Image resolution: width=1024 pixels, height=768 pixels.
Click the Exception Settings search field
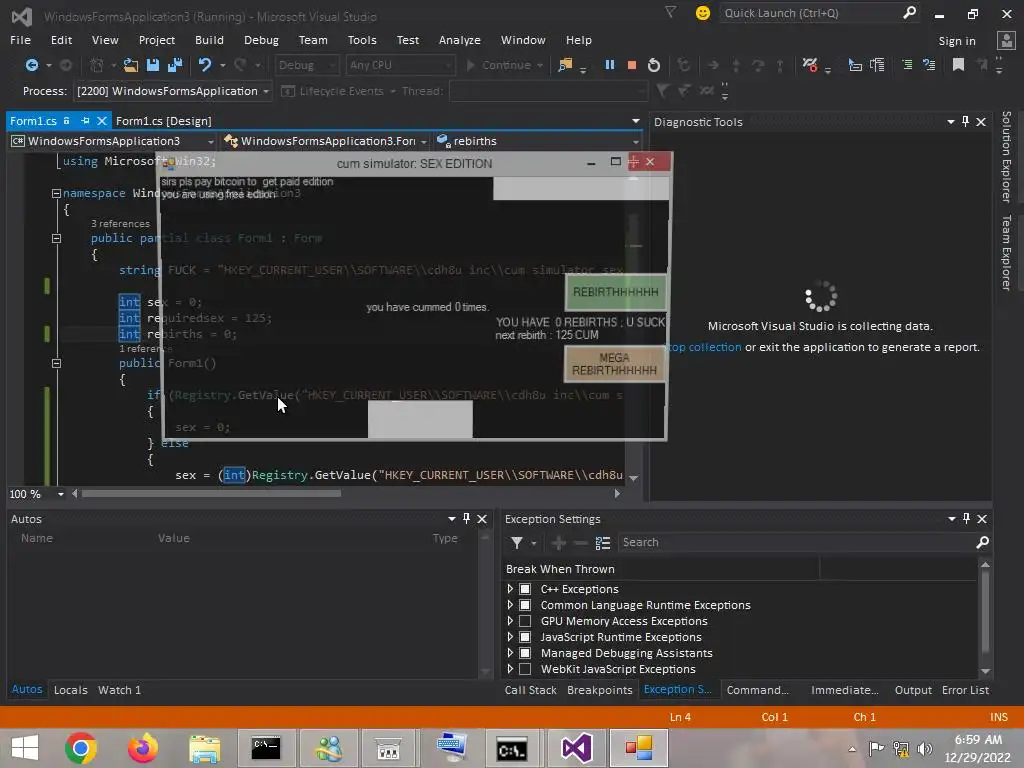tap(796, 542)
